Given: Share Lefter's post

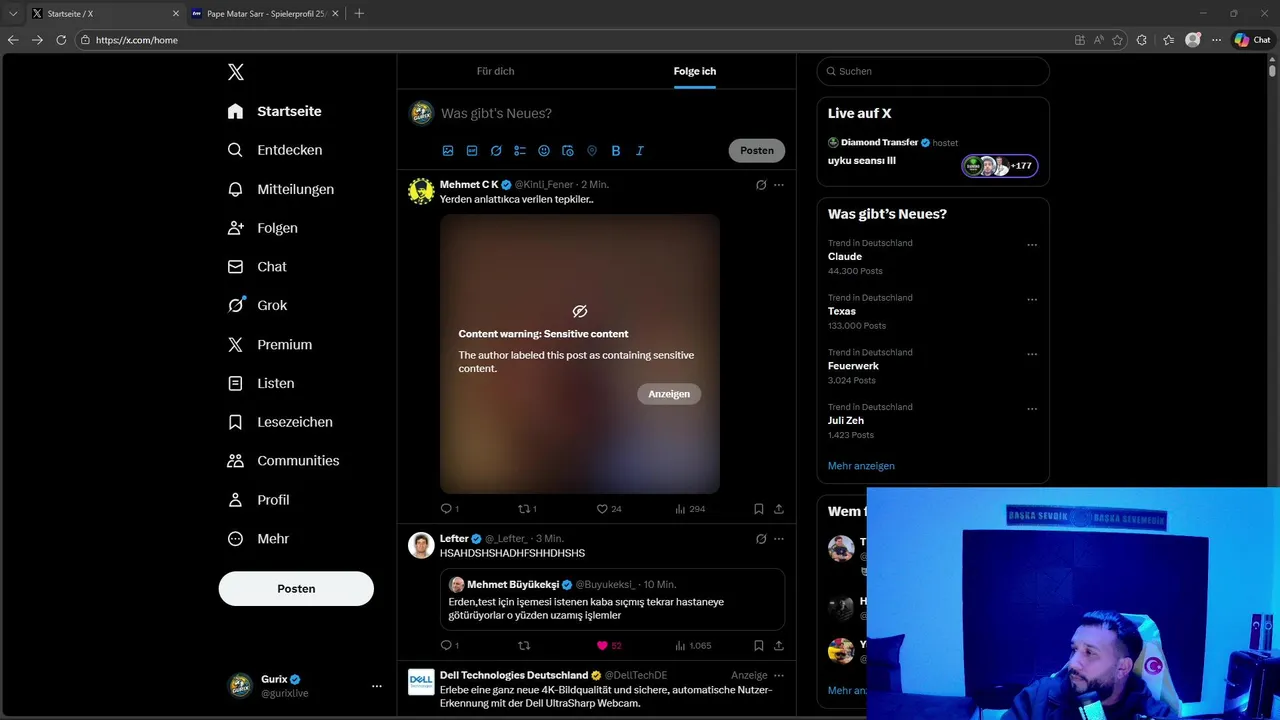Looking at the screenshot, I should (x=779, y=646).
